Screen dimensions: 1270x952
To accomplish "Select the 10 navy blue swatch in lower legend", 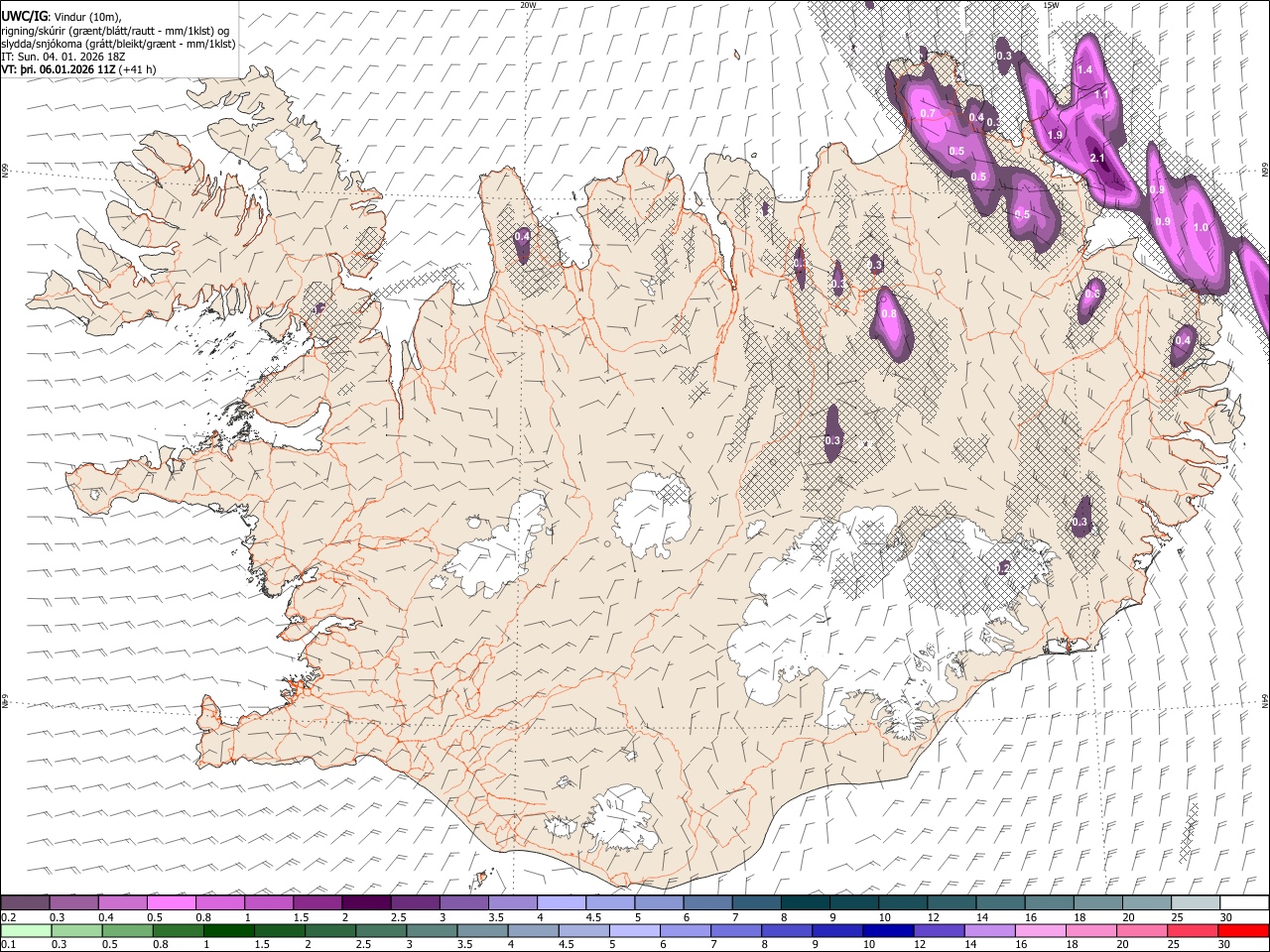I will 887,930.
